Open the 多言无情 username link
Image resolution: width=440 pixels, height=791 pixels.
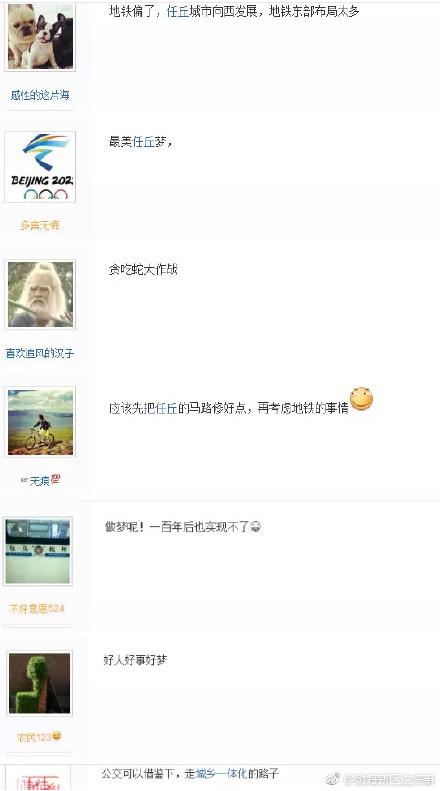click(x=40, y=225)
